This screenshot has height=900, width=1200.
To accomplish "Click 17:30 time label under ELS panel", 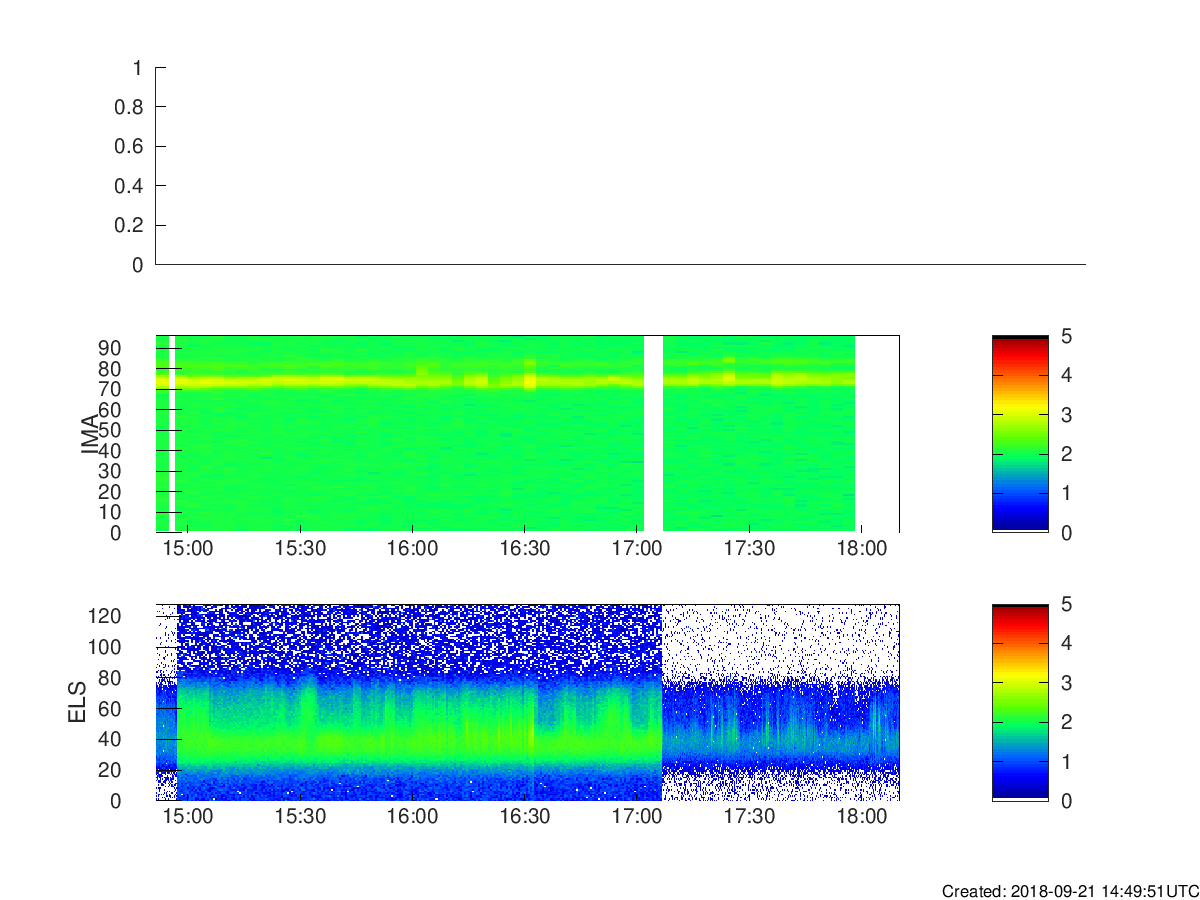I will (749, 816).
